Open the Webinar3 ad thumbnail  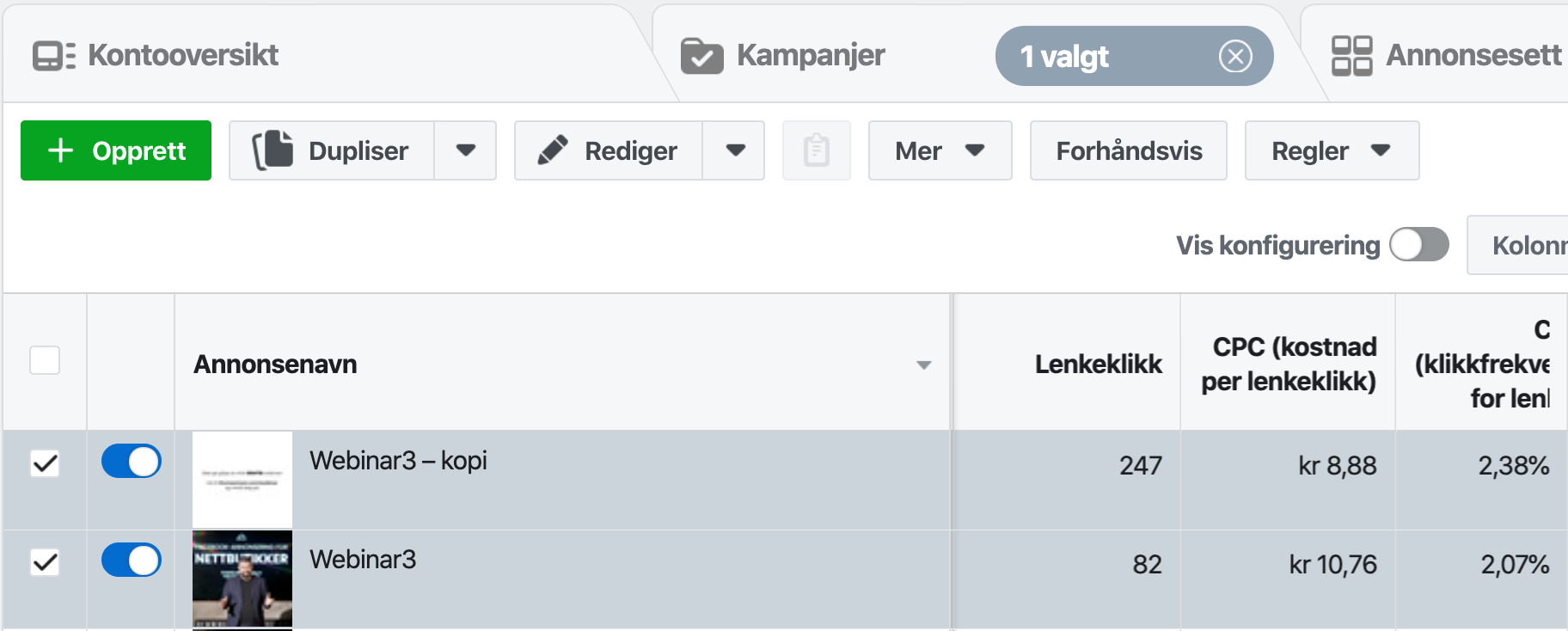point(242,578)
